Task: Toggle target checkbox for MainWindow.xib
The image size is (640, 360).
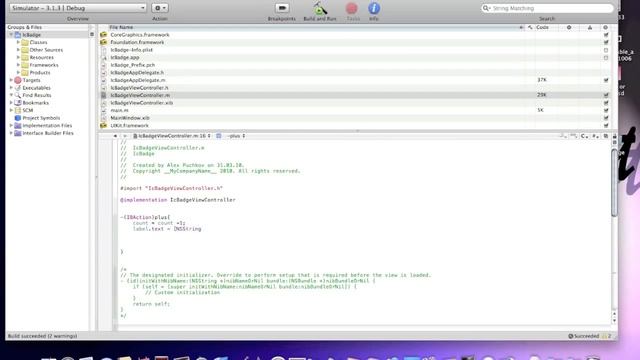Action: pyautogui.click(x=606, y=118)
